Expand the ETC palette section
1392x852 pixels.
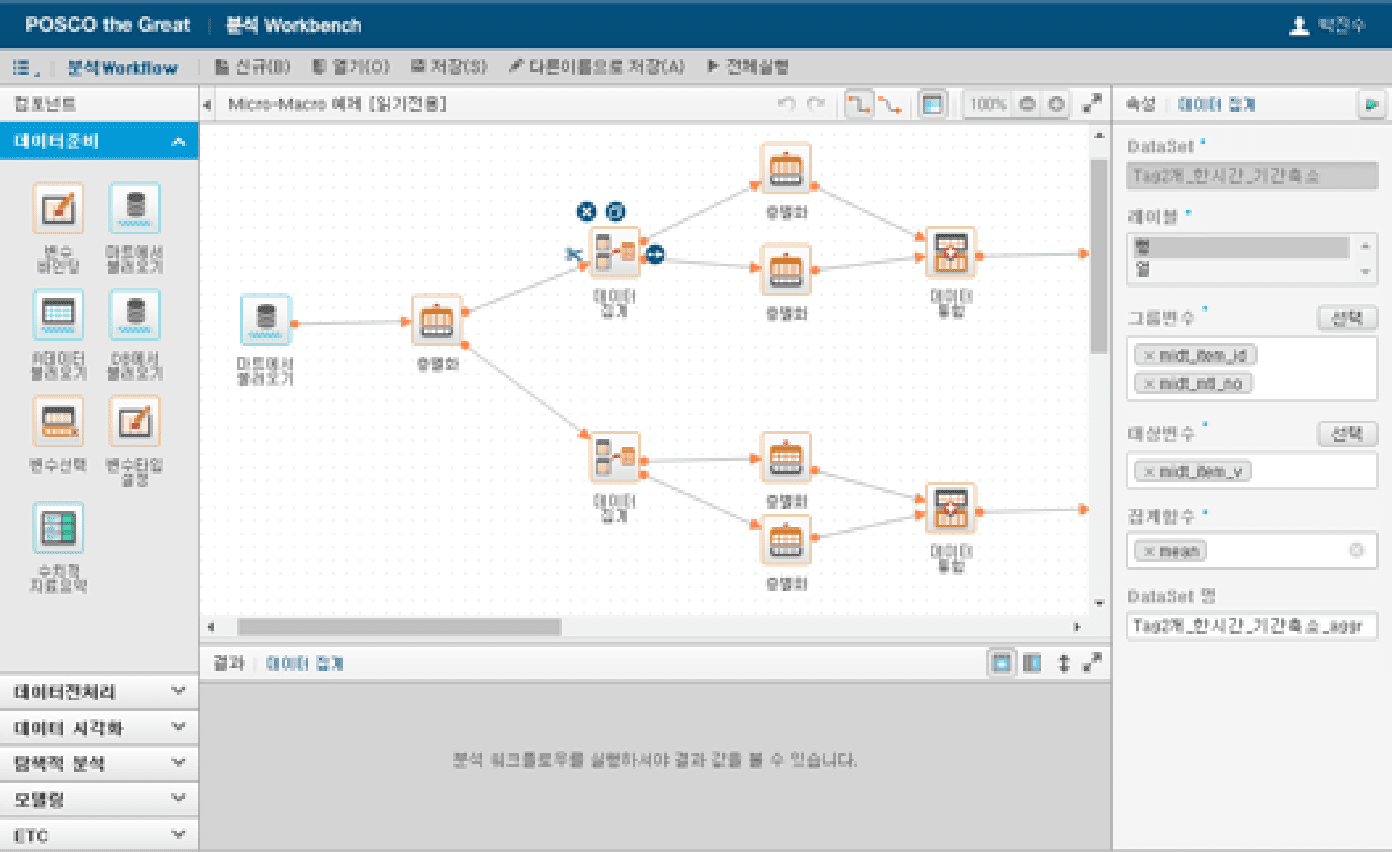click(x=99, y=834)
